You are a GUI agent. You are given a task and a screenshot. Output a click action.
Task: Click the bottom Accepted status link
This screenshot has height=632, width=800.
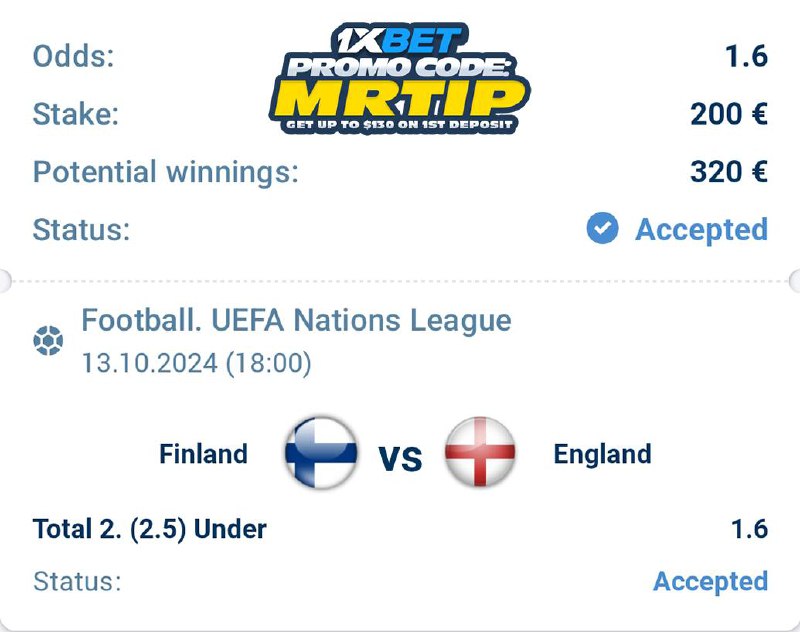[x=710, y=581]
